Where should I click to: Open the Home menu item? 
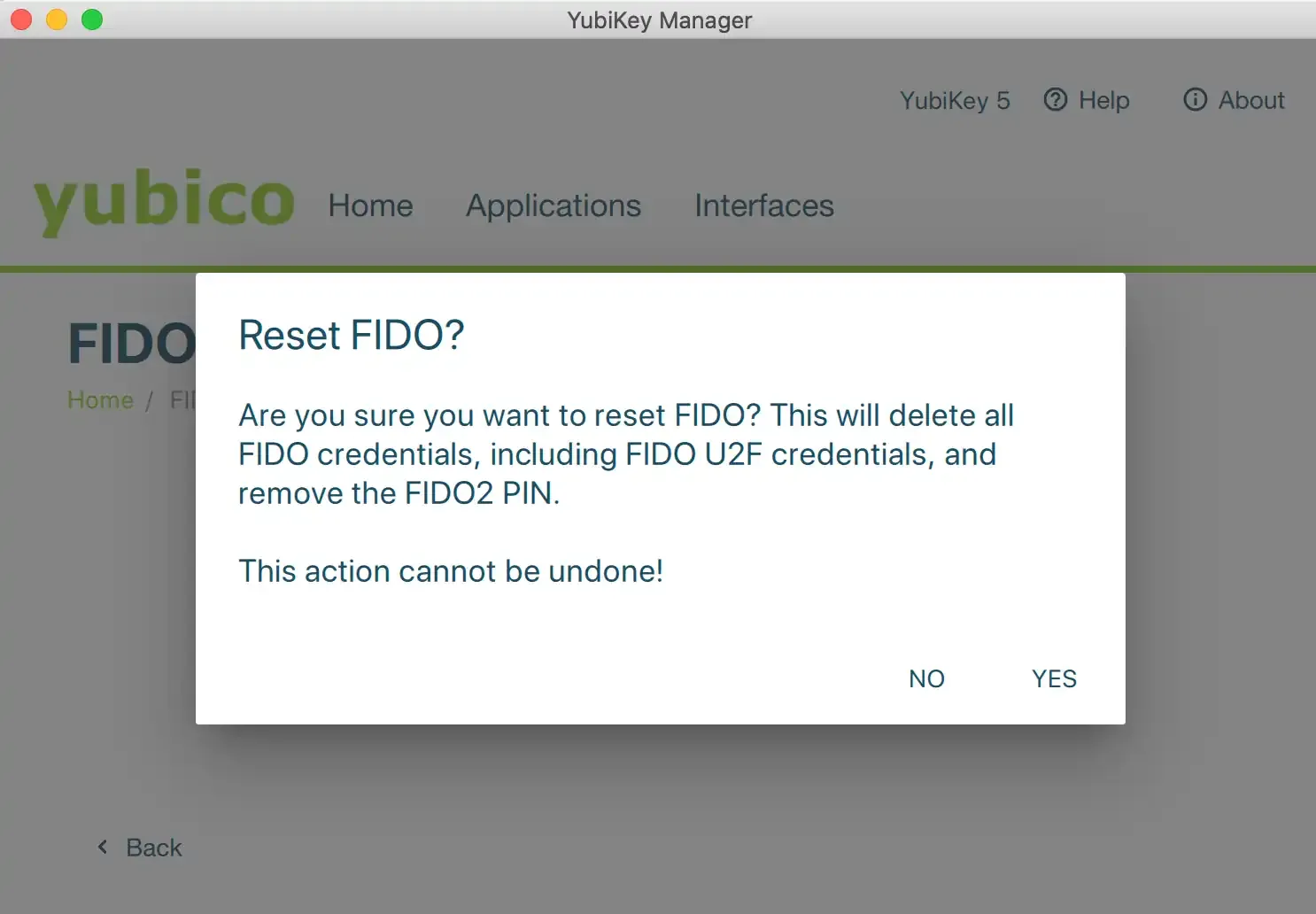370,205
